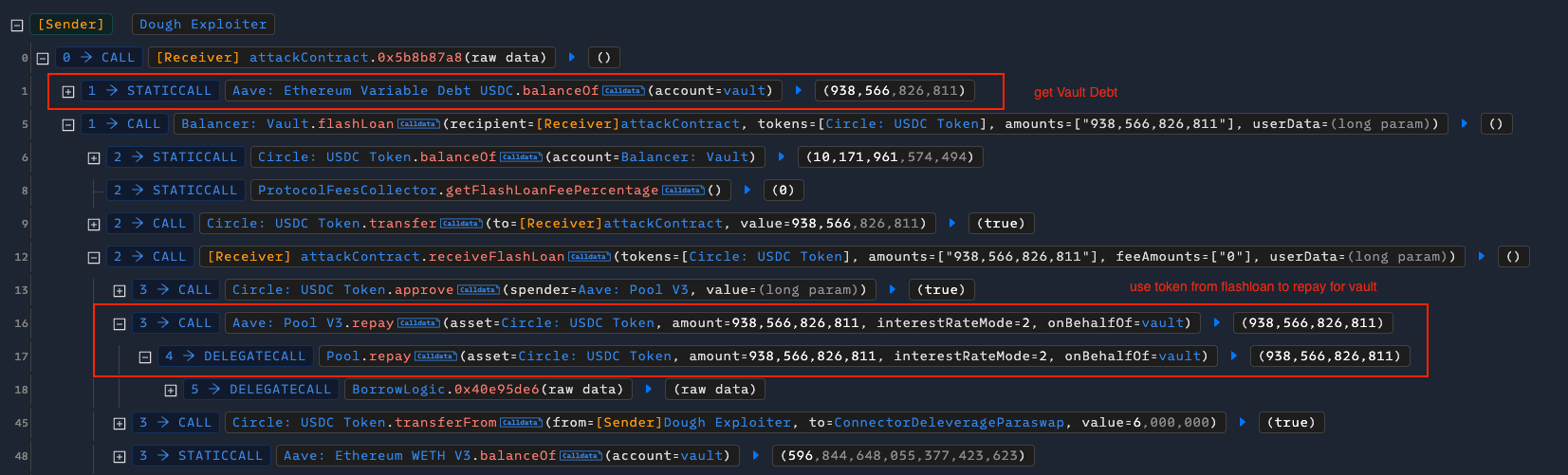Click (938,566,826,811) result on Debt USDC.balanceOf row

[x=895, y=91]
